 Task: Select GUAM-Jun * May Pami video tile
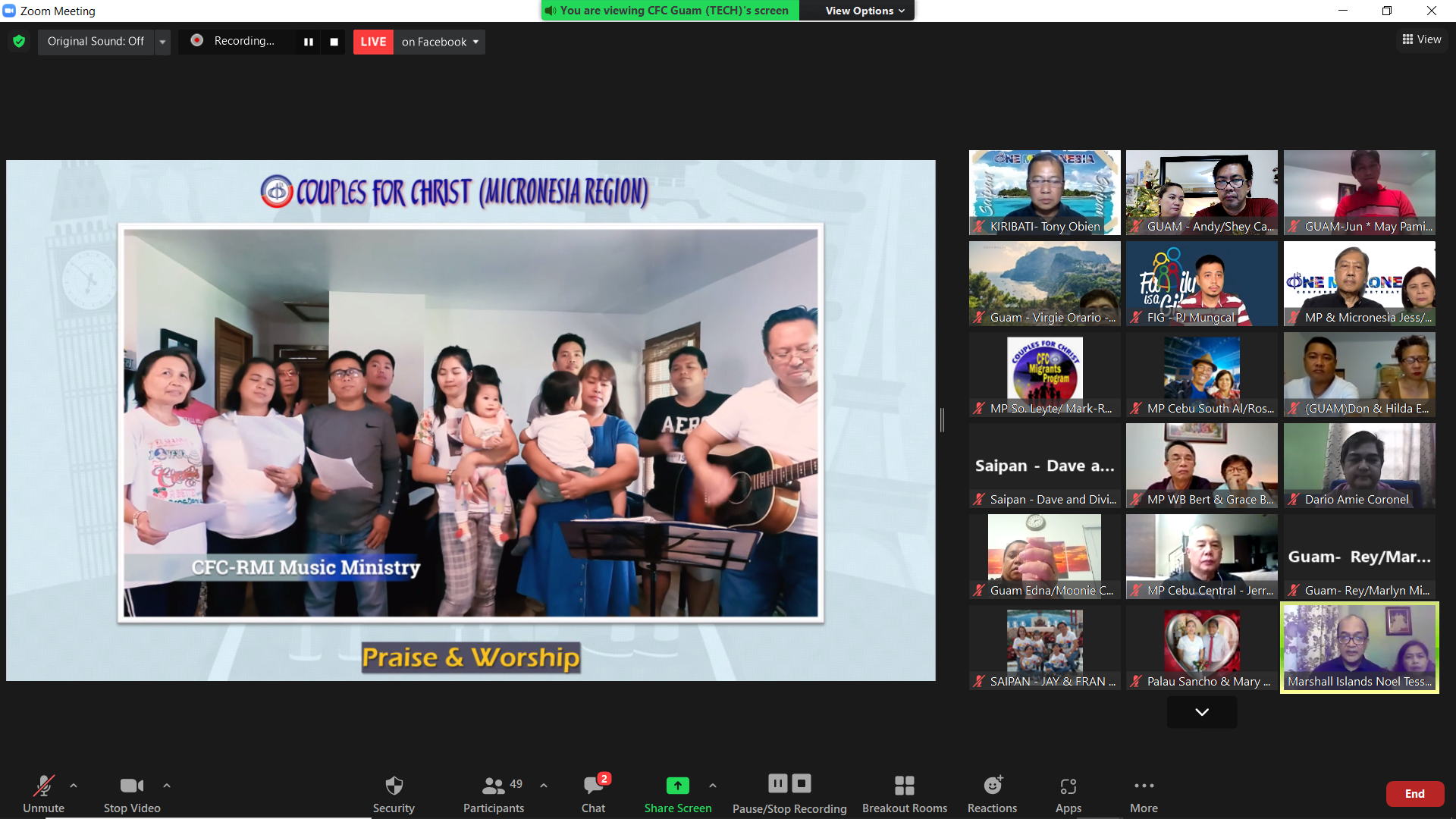[x=1360, y=193]
